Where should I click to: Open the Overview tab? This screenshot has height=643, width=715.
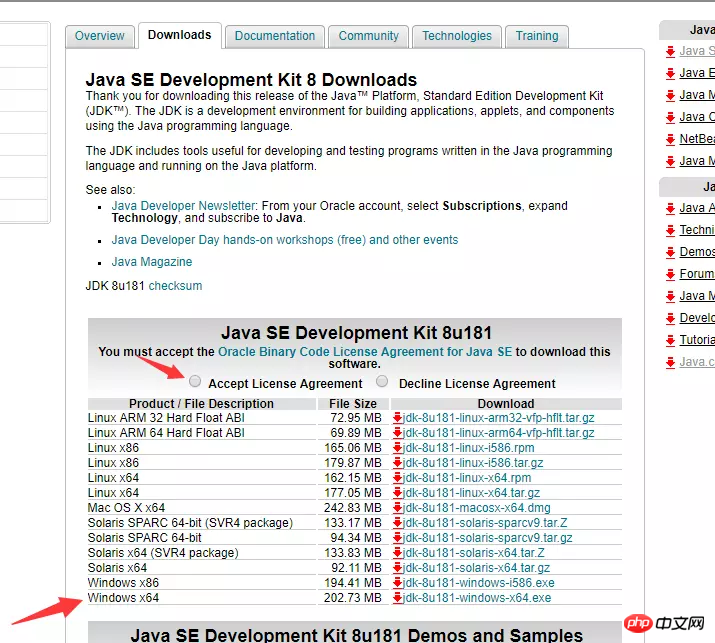click(99, 36)
